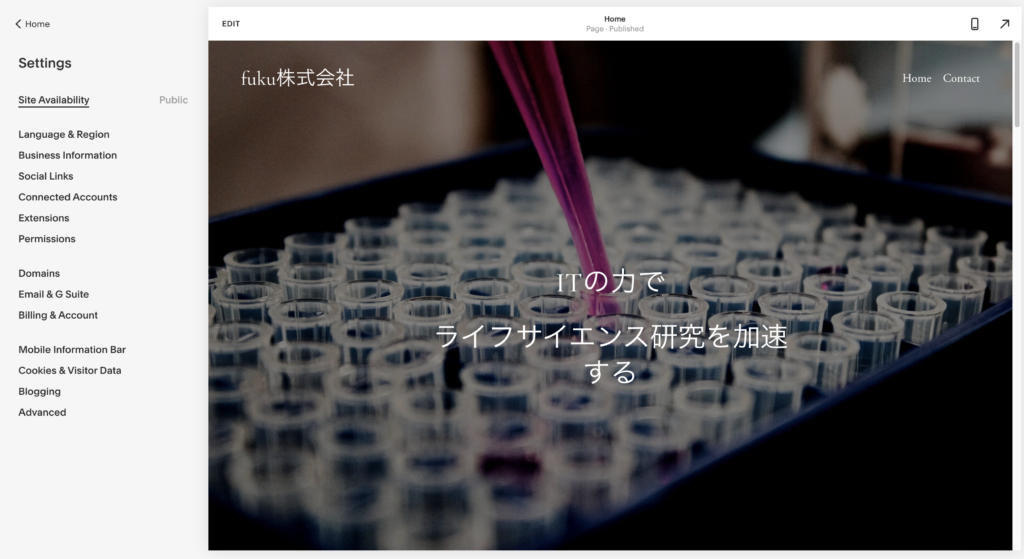Open Blogging settings
The image size is (1024, 559).
coord(39,392)
